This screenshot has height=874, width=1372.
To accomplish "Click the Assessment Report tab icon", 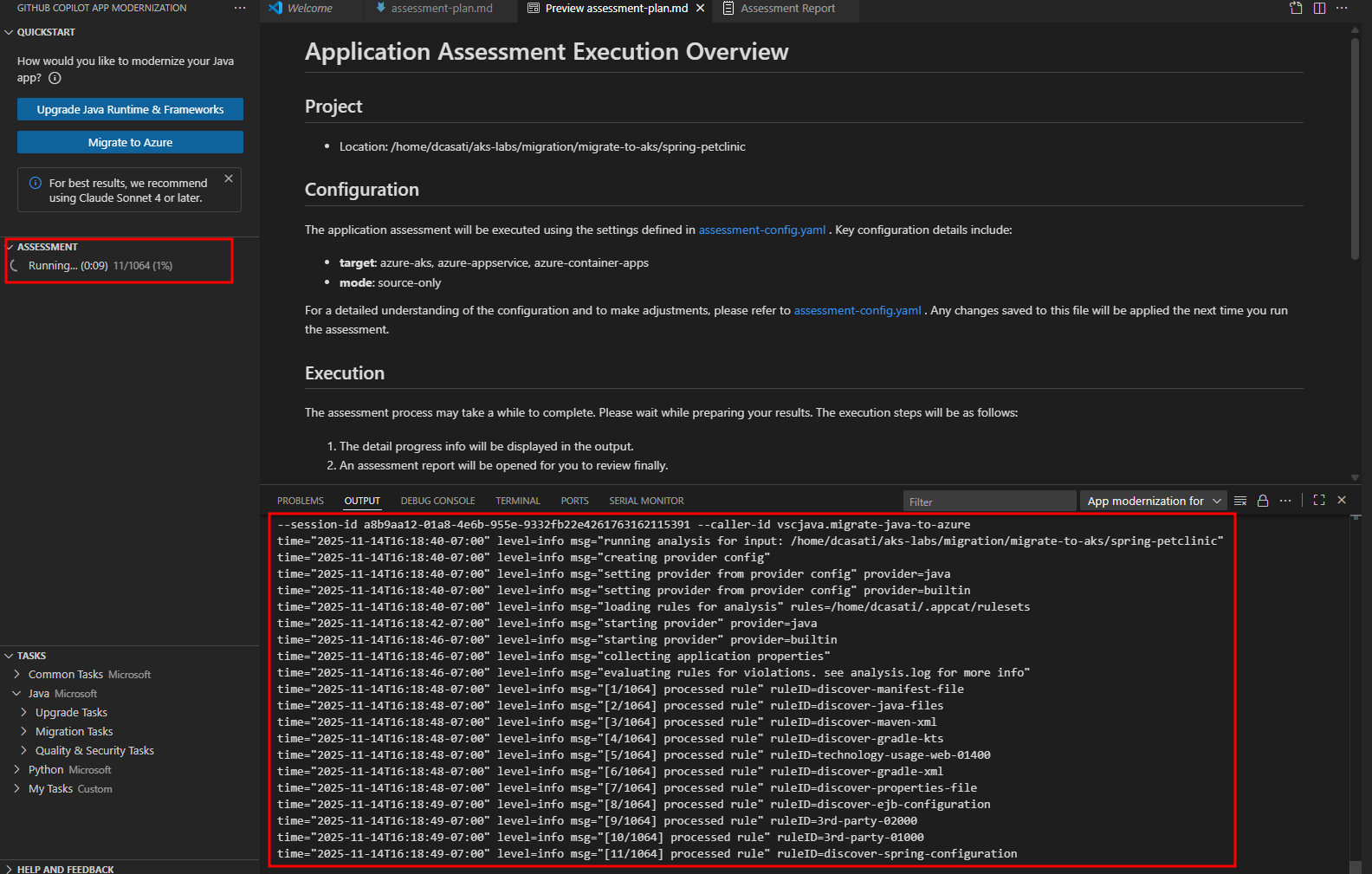I will coord(728,8).
